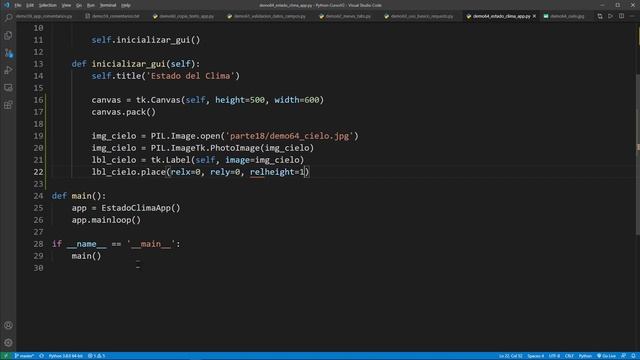
Task: Click the Split Editor icon
Action: pyautogui.click(x=621, y=16)
